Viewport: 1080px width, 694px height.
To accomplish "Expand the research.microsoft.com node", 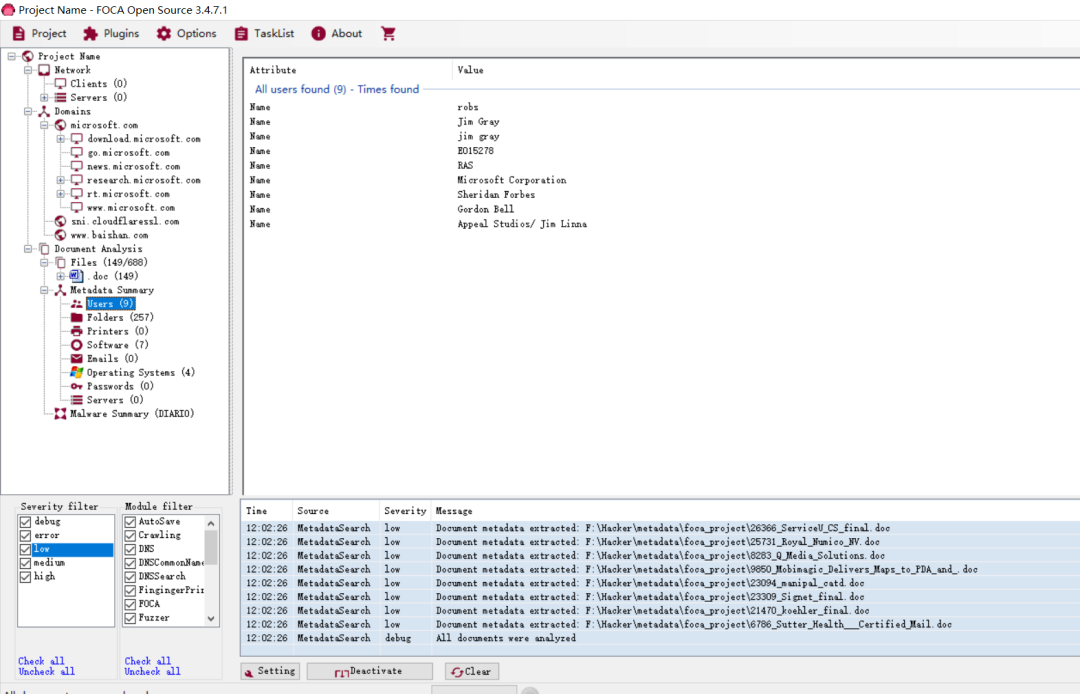I will click(61, 180).
